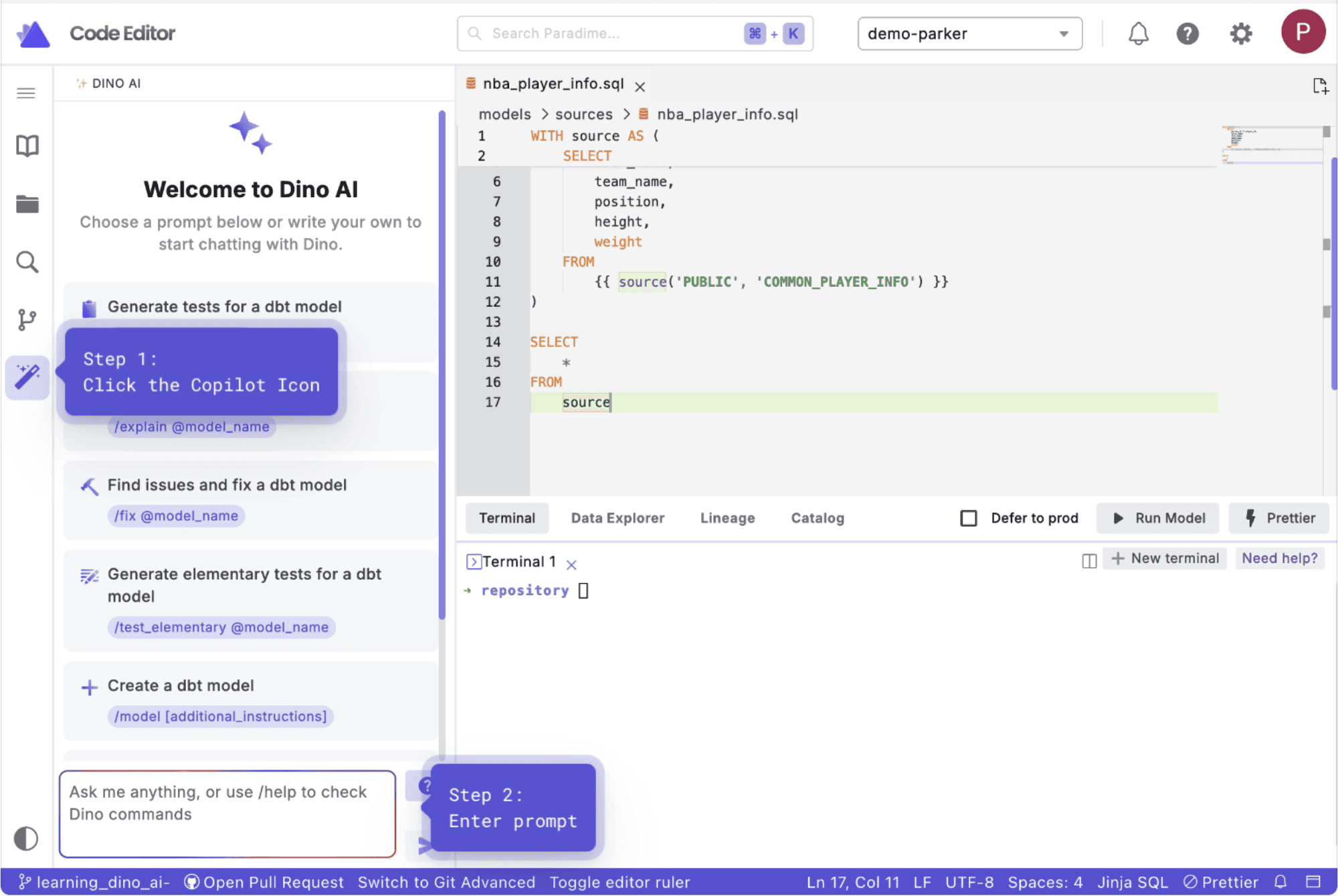Click /model [additional_instructions] chip

(x=220, y=716)
